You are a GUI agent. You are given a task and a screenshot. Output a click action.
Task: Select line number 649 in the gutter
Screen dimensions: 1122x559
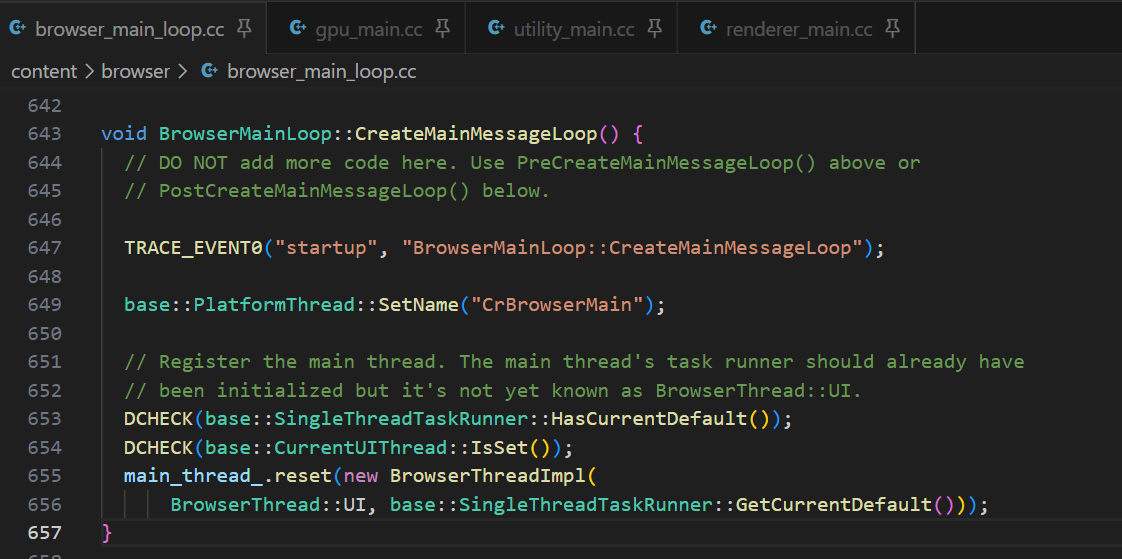(44, 305)
